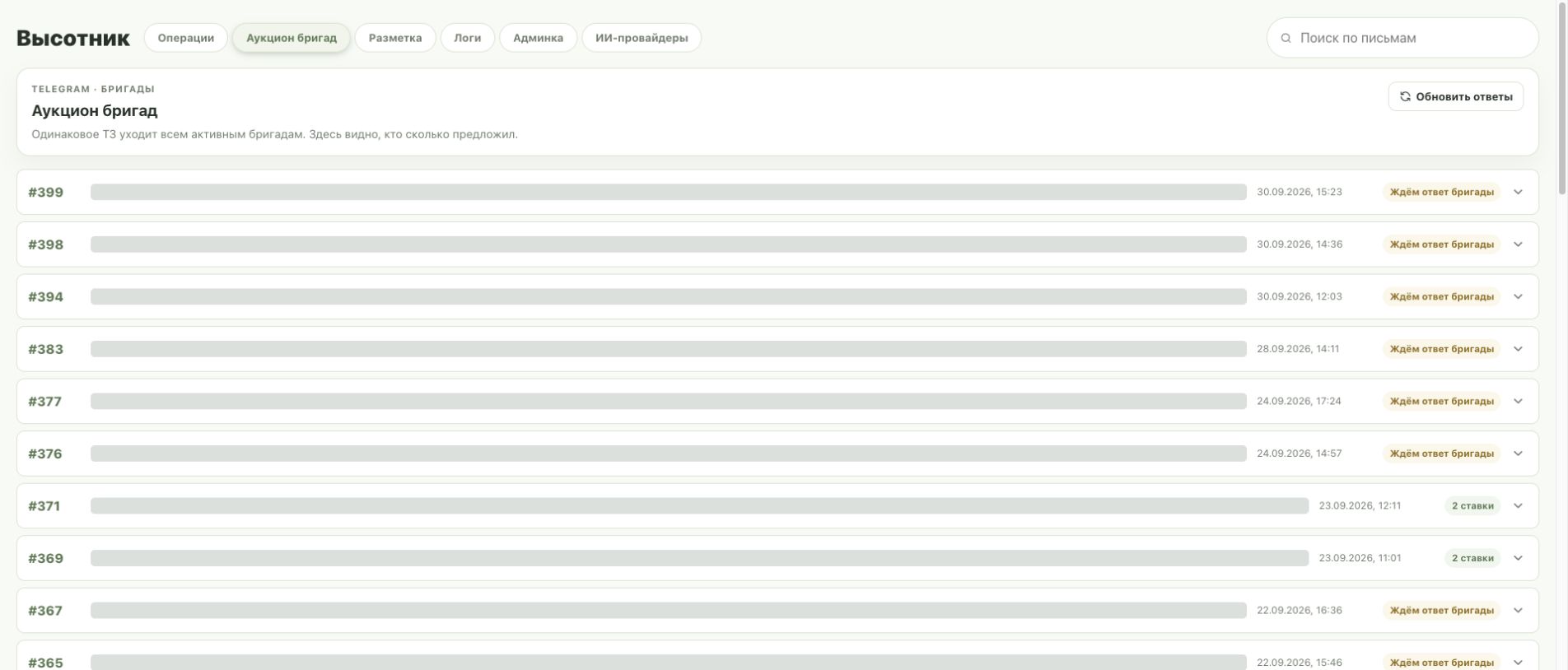The image size is (1568, 670).
Task: Open the ИИ-провайдеры tab
Action: (x=642, y=38)
